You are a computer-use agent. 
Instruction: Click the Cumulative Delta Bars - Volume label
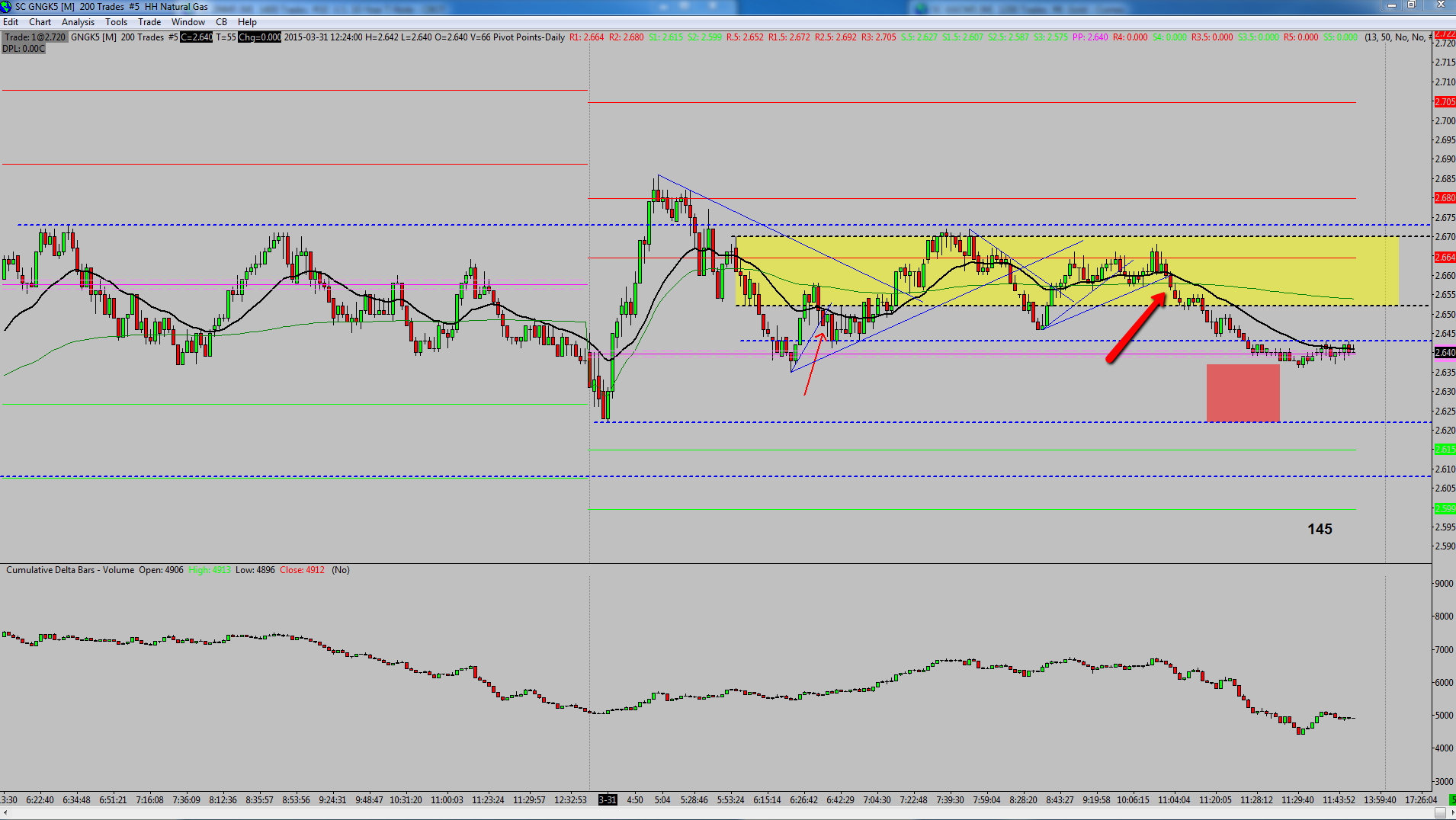click(70, 570)
